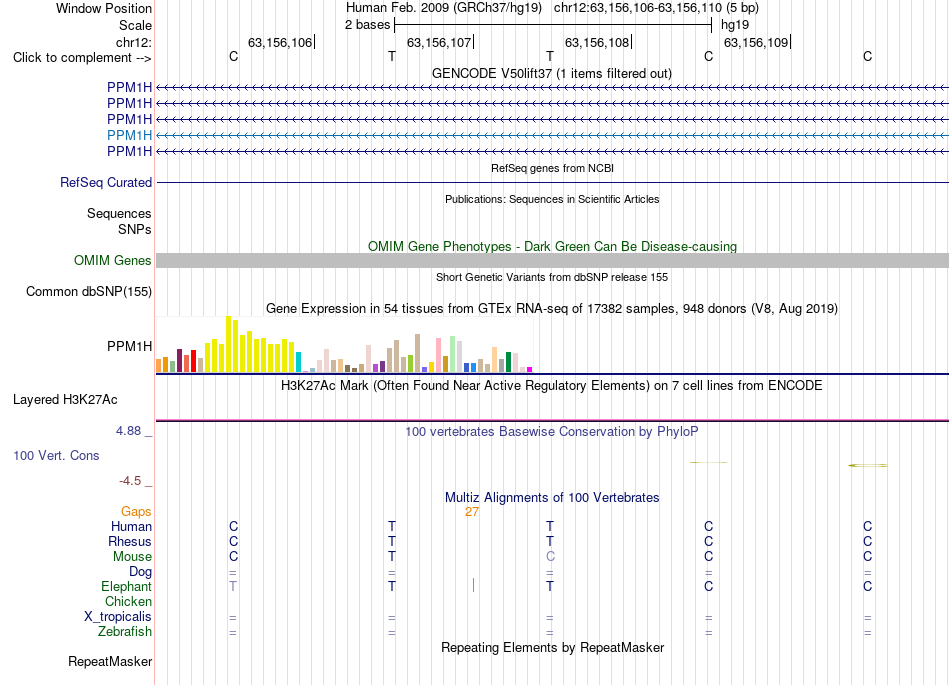This screenshot has width=950, height=685.
Task: Click the gray OMIM Genes bar
Action: coord(552,260)
